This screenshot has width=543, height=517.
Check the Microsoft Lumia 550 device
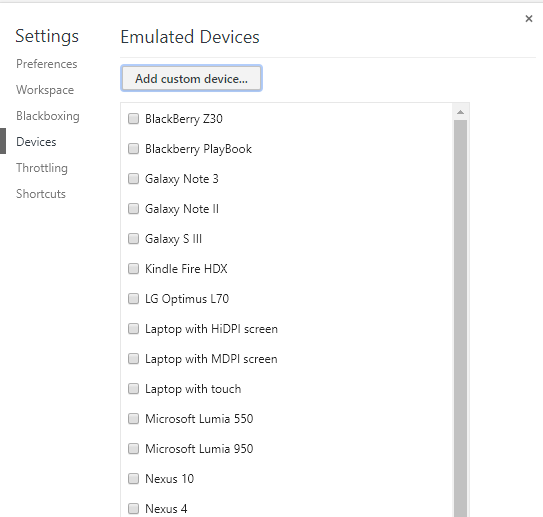pos(133,419)
